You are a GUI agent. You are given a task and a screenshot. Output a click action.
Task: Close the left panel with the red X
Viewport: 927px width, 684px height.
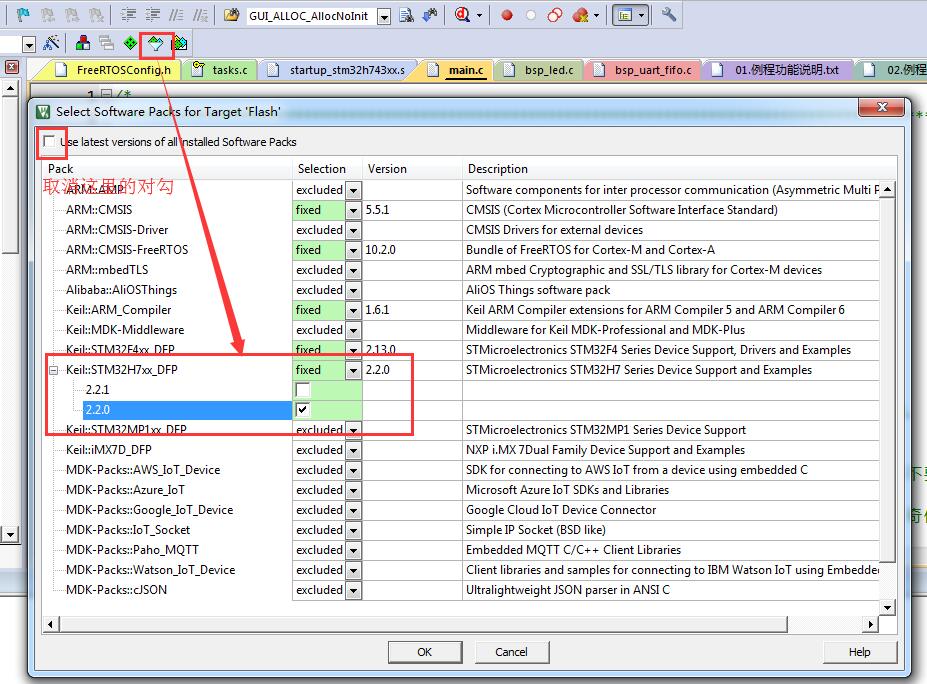[x=11, y=67]
